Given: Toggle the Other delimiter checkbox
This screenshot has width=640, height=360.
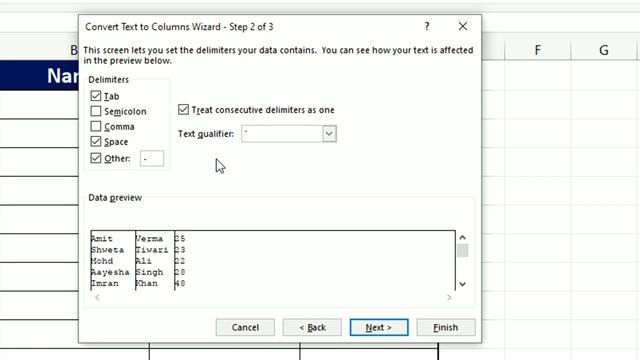Looking at the screenshot, I should click(96, 158).
